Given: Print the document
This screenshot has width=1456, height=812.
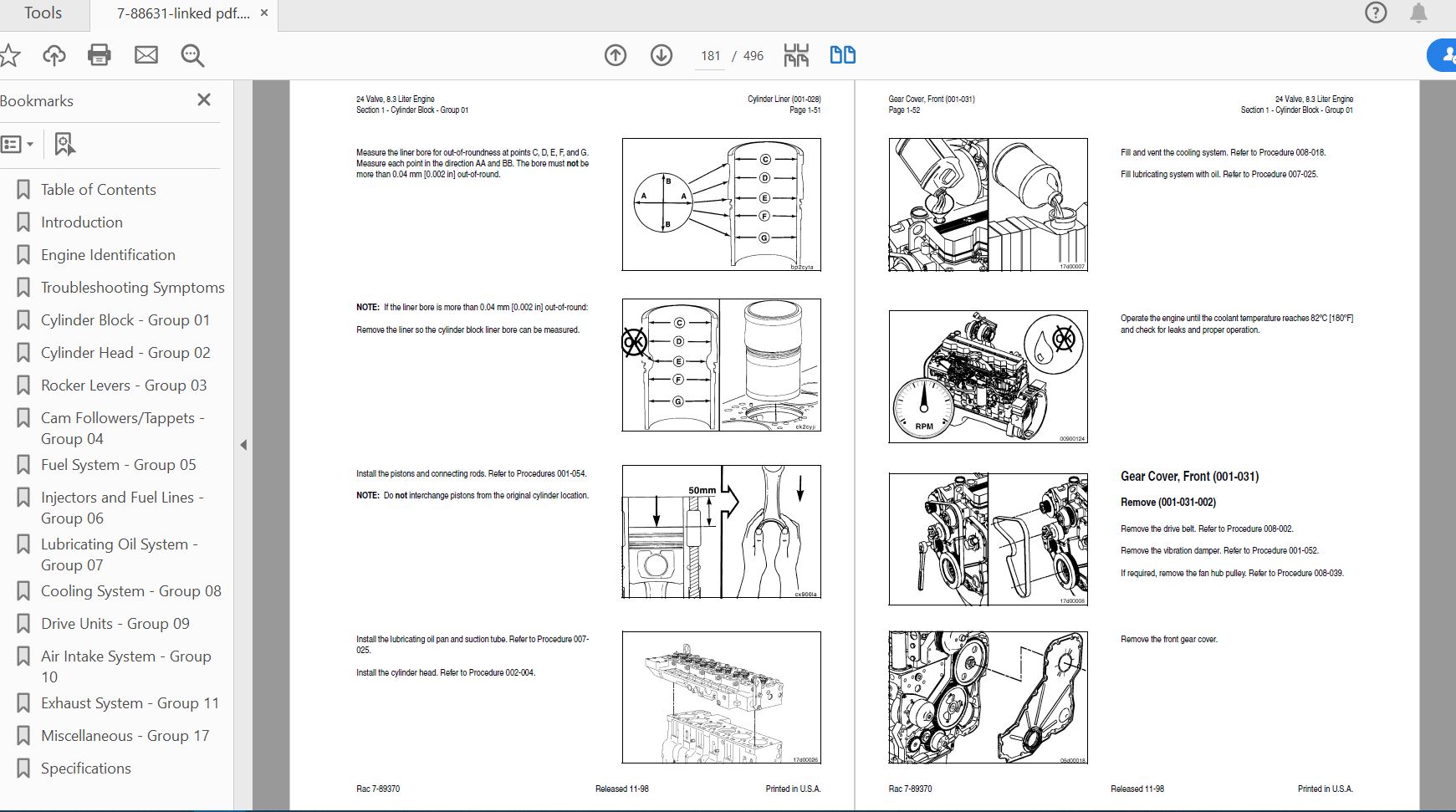Looking at the screenshot, I should click(100, 55).
